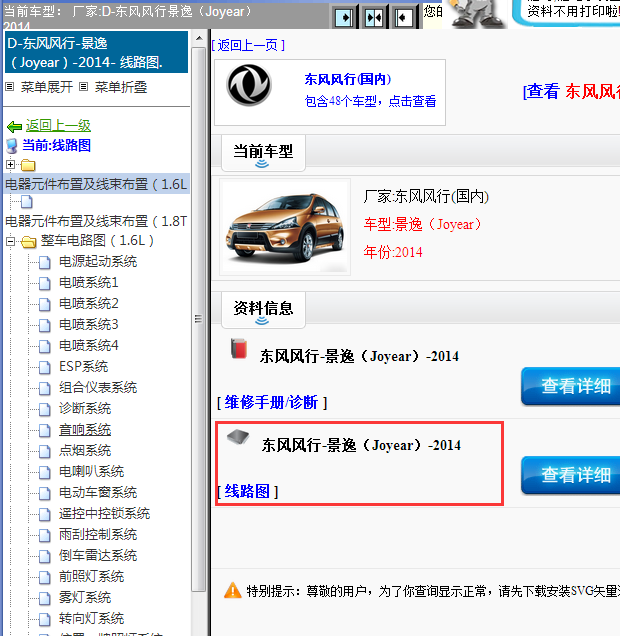The width and height of the screenshot is (620, 636).
Task: Click 查看详细 button for 线路图
Action: point(571,475)
